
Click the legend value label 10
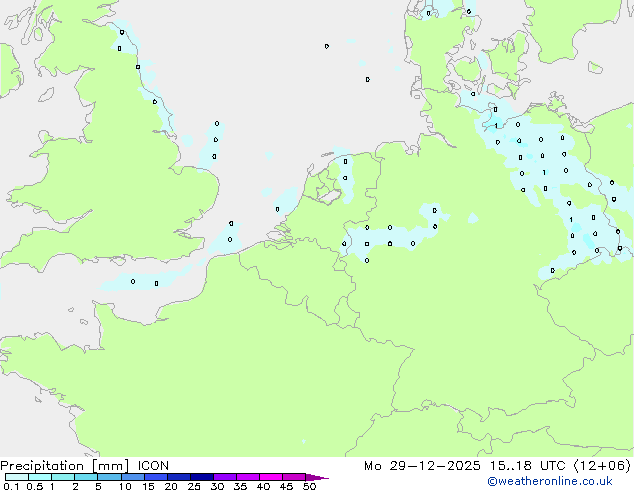pyautogui.click(x=124, y=486)
